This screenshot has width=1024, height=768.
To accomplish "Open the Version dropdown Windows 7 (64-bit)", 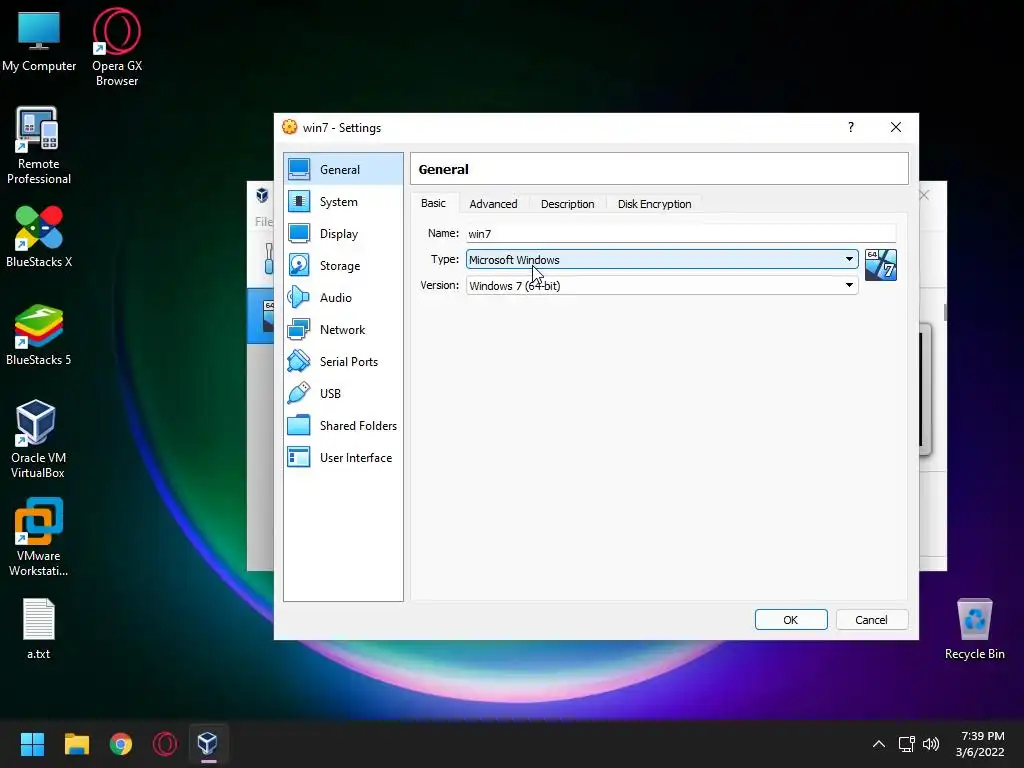I will point(662,285).
